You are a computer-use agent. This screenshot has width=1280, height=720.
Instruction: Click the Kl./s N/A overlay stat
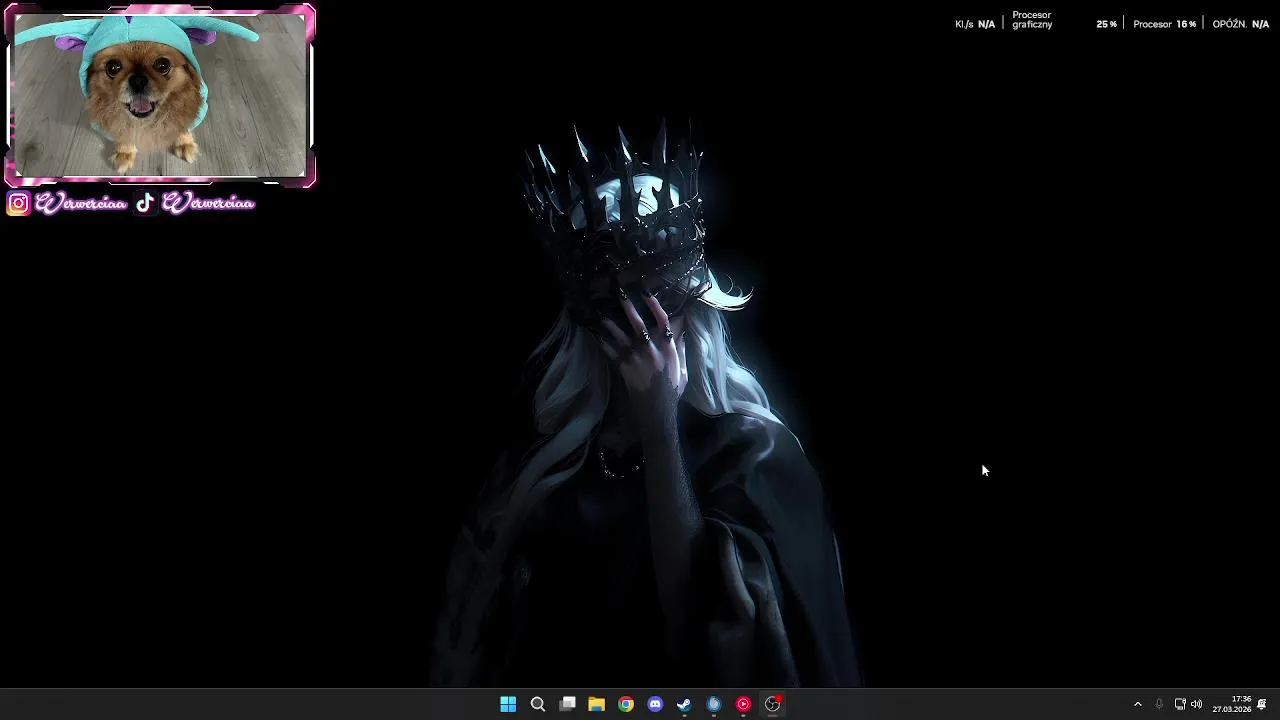975,24
